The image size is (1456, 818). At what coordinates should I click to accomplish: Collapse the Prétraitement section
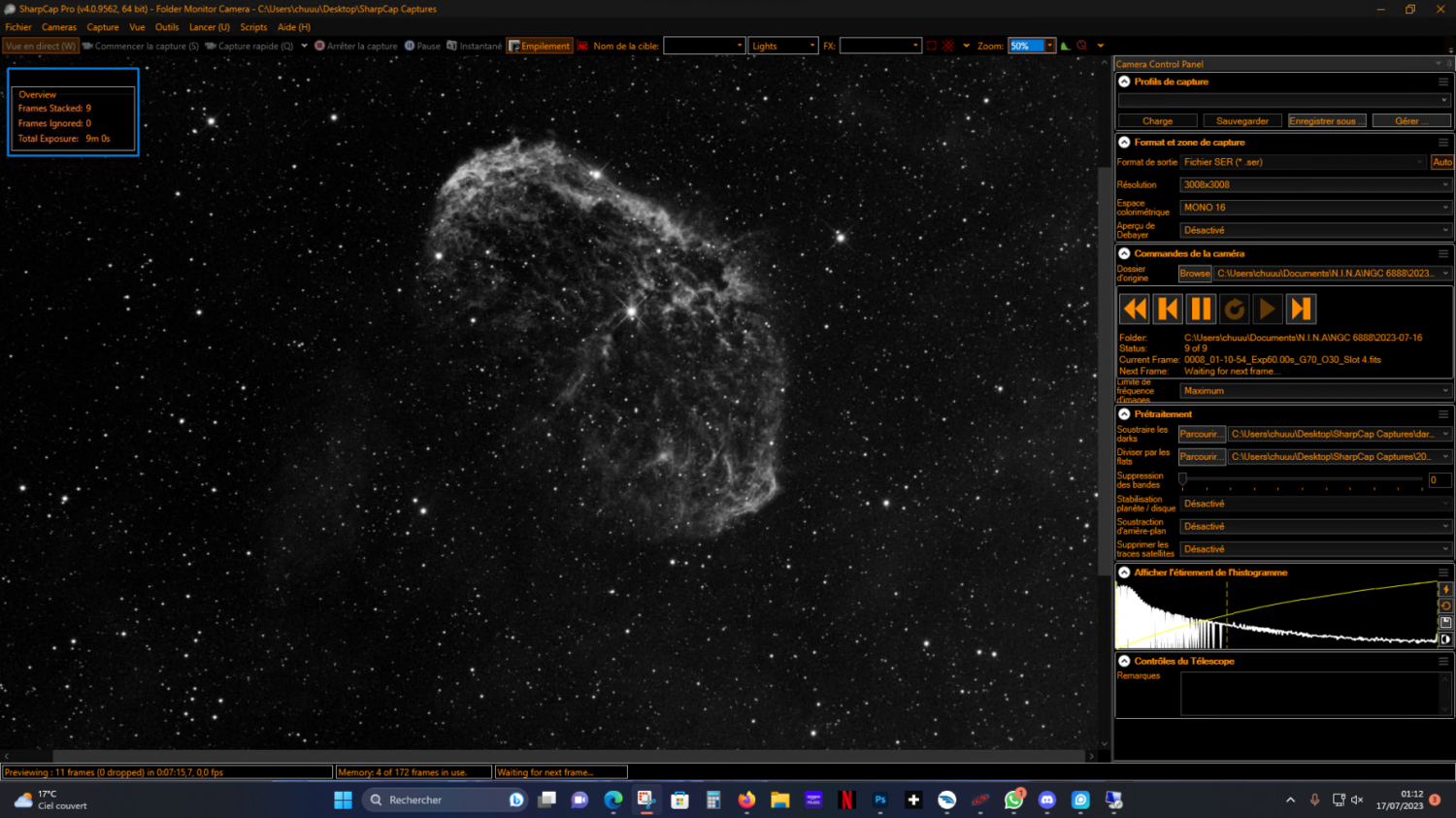(1124, 414)
